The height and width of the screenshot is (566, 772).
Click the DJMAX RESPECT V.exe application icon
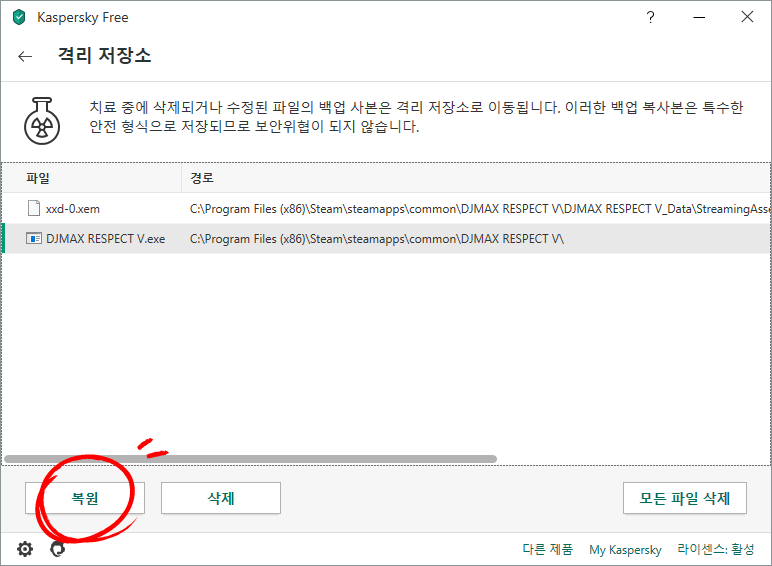[x=33, y=239]
